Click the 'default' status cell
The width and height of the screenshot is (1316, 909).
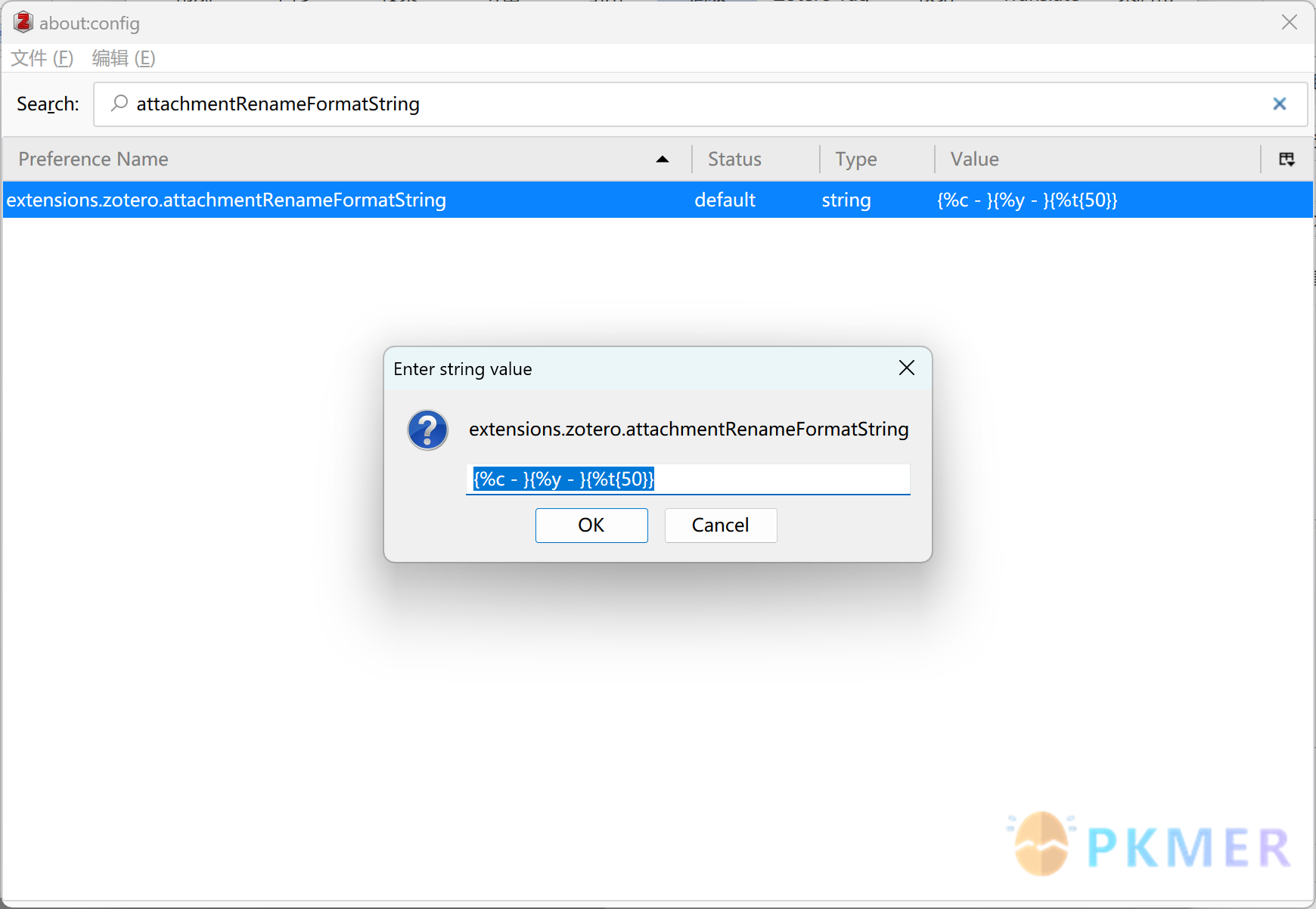[x=725, y=200]
